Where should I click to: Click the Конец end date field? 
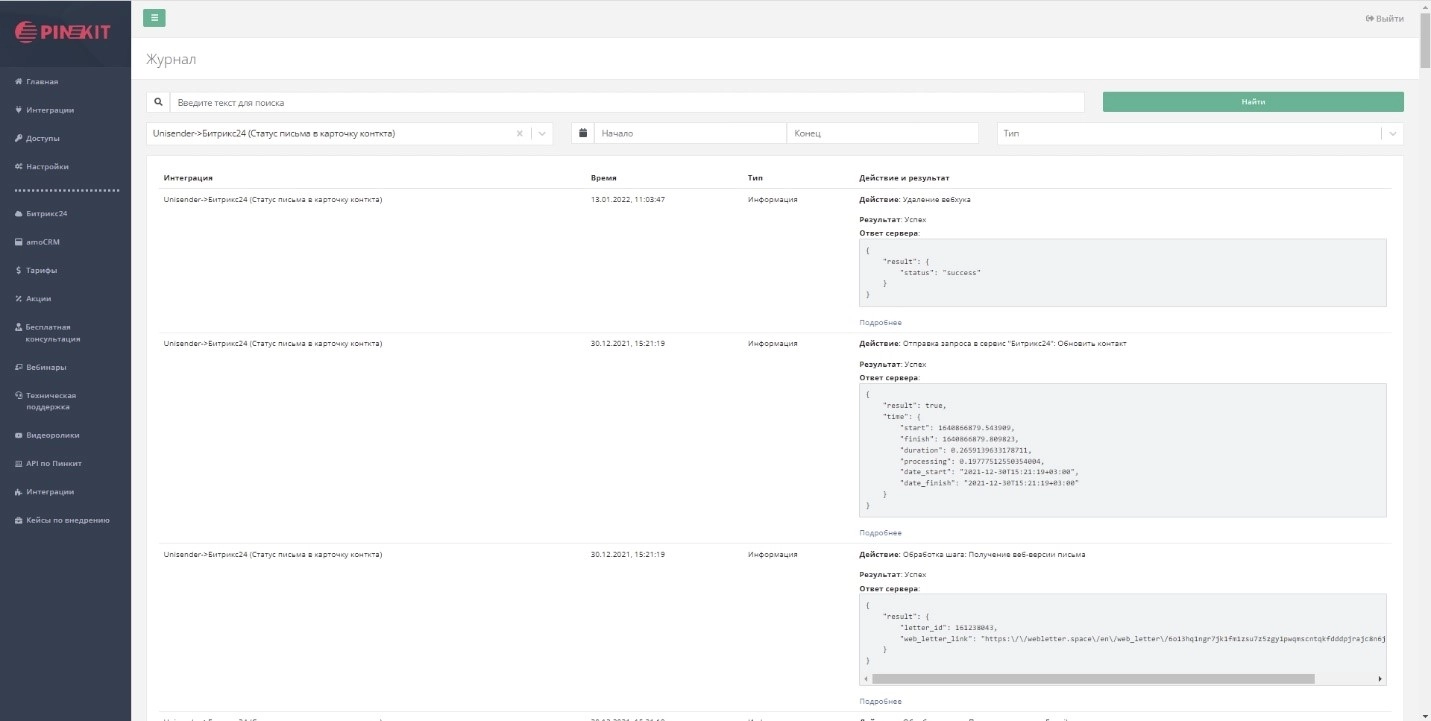coord(883,133)
